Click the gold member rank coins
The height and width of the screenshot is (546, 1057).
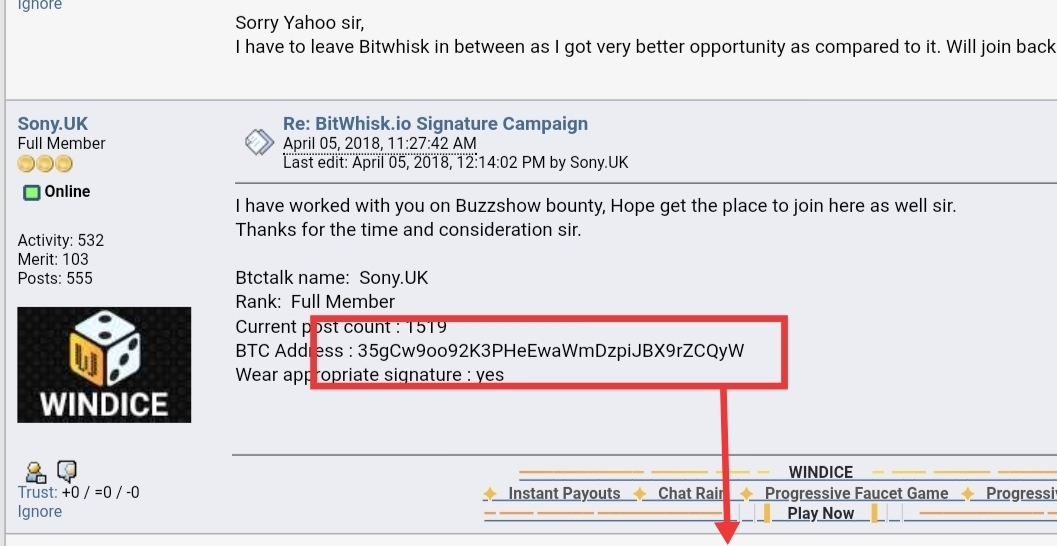click(x=45, y=164)
